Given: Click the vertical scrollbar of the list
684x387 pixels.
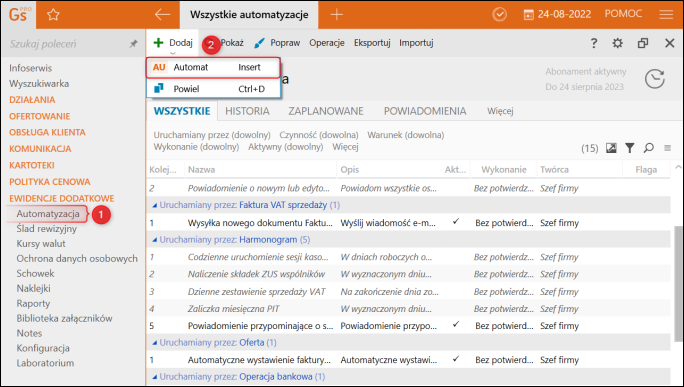Looking at the screenshot, I should (677, 284).
